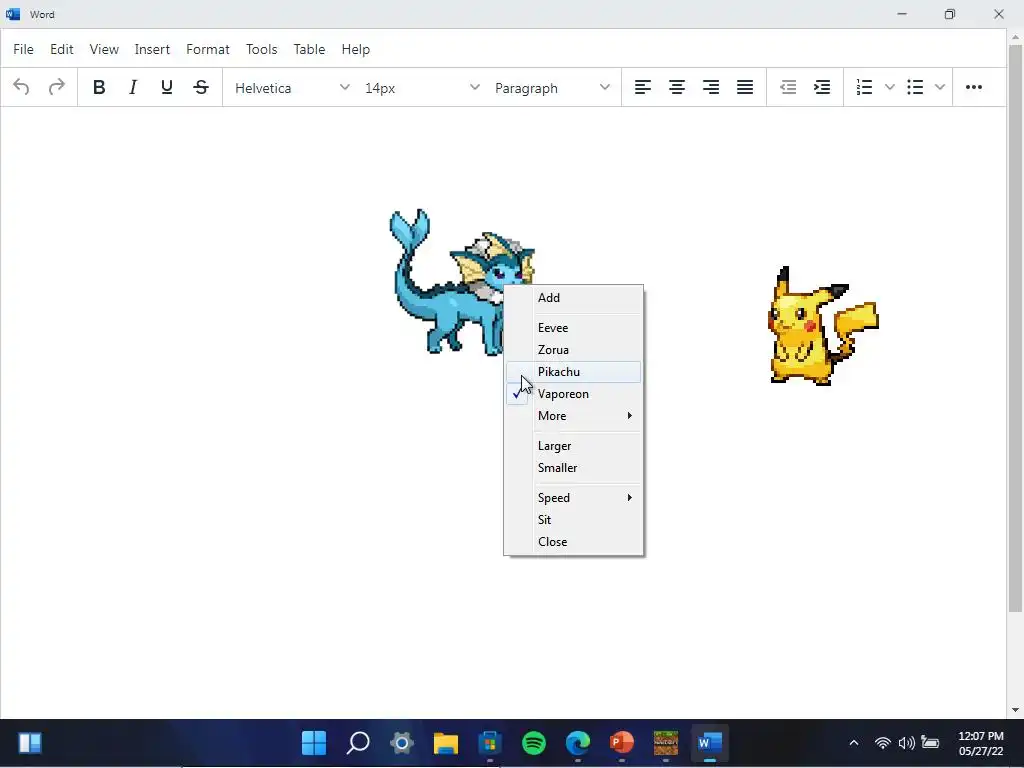The height and width of the screenshot is (768, 1024).
Task: Justify the text
Action: [745, 87]
